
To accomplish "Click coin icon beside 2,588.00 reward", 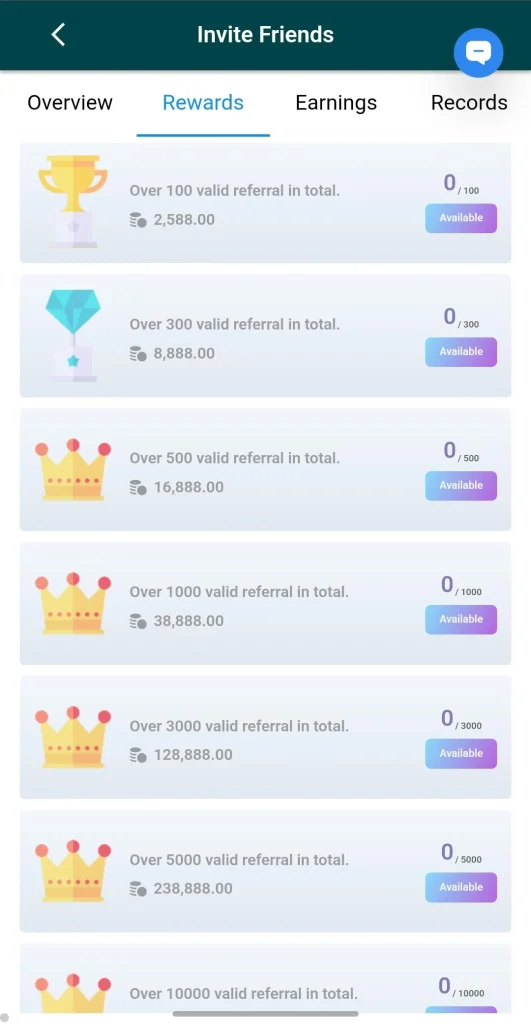I will point(138,220).
